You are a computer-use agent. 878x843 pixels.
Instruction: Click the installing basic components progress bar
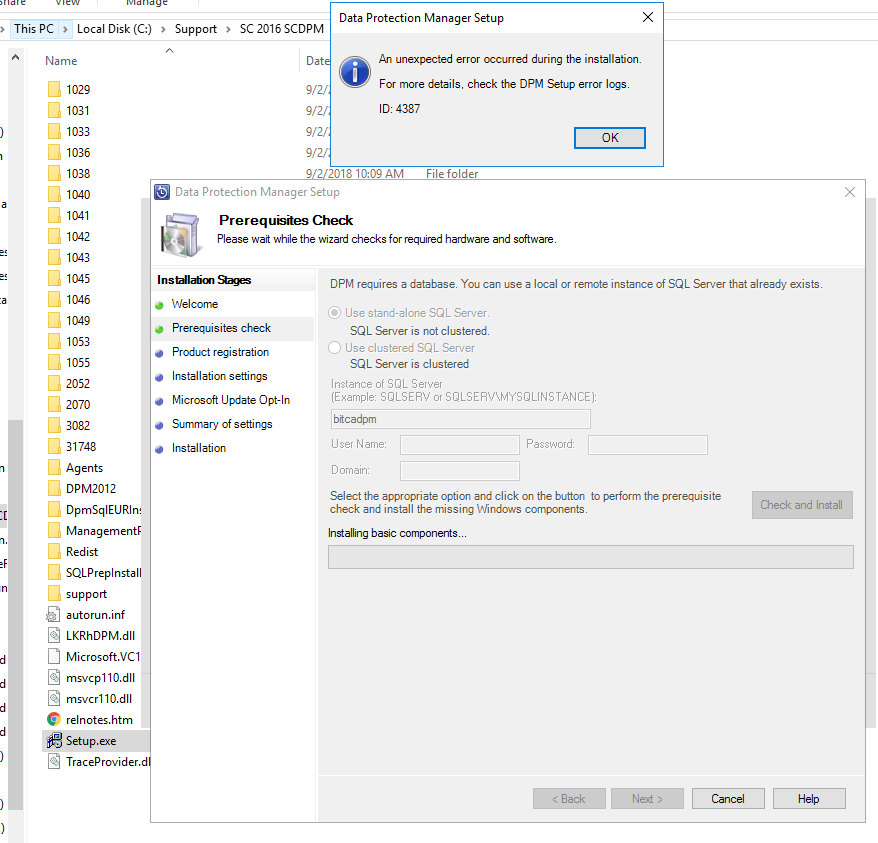click(x=591, y=557)
